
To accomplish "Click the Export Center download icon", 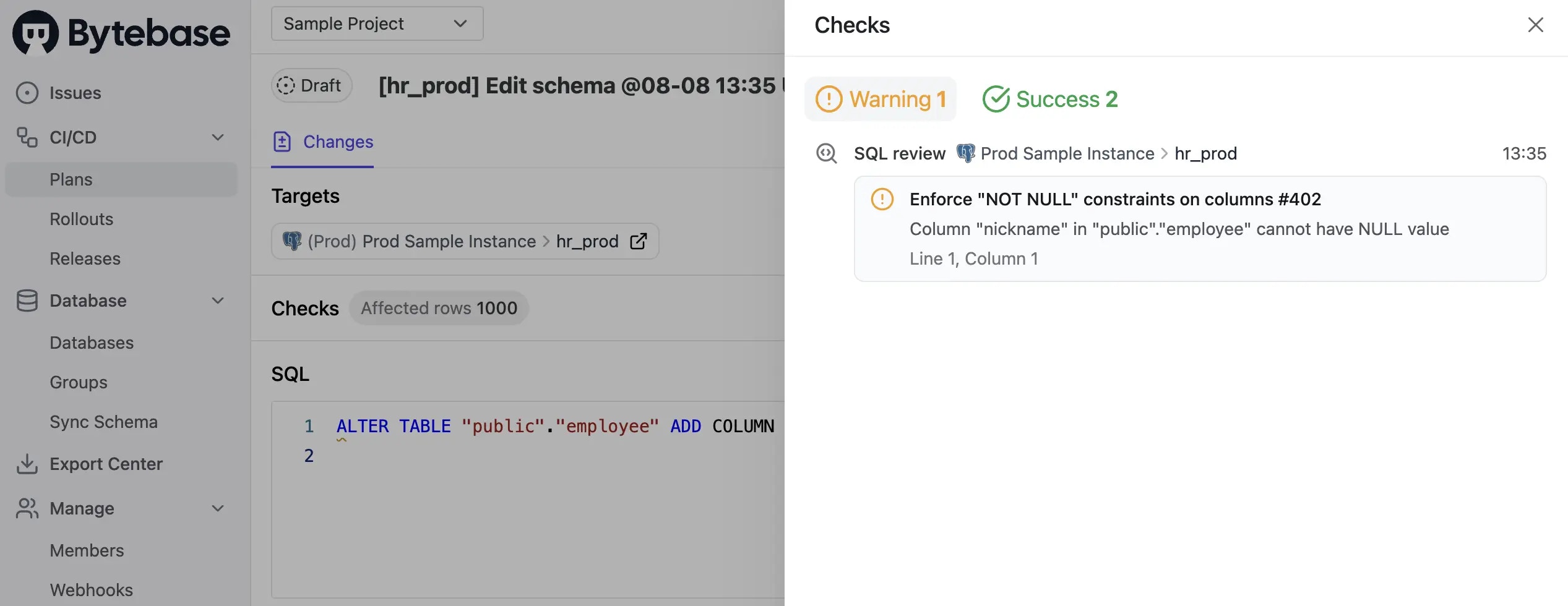I will point(27,464).
